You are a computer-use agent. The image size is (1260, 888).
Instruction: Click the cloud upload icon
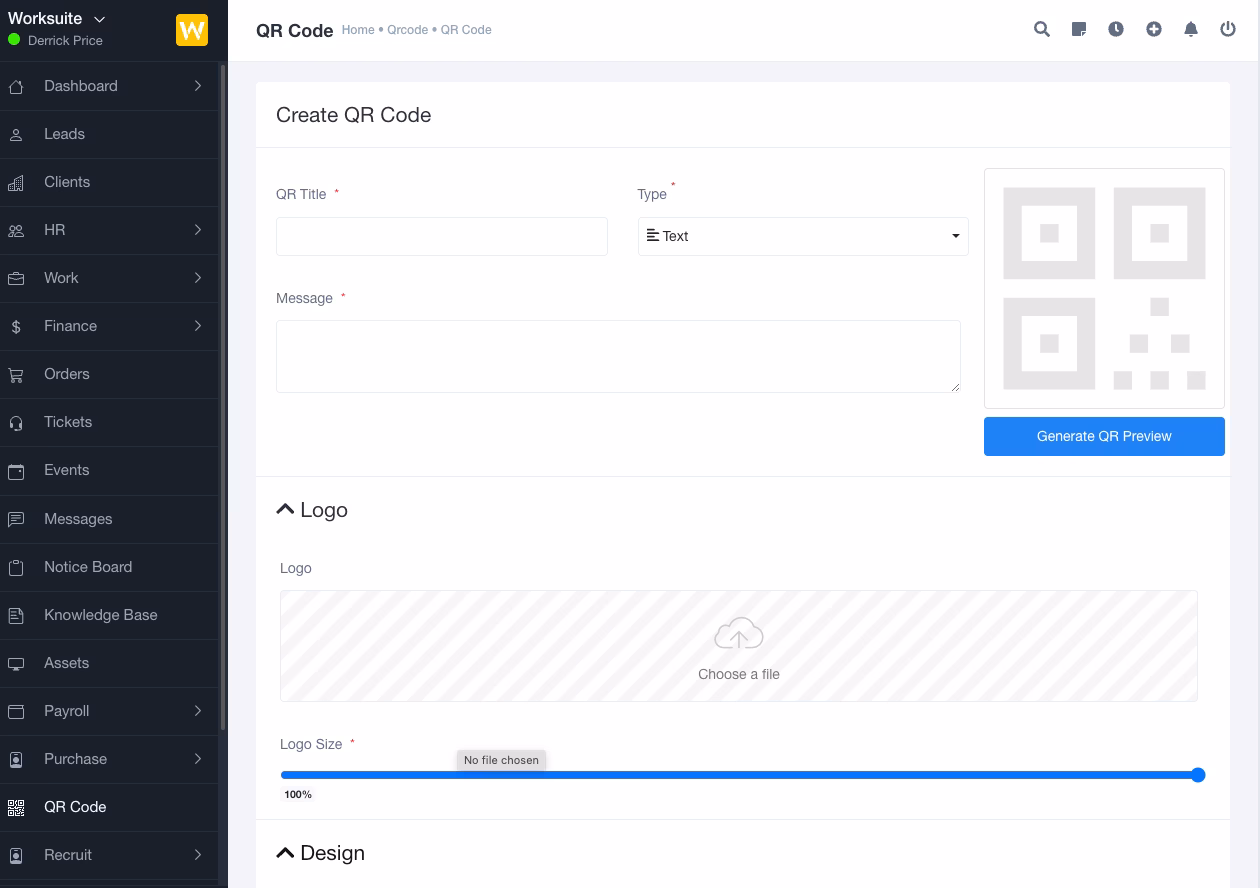tap(739, 634)
